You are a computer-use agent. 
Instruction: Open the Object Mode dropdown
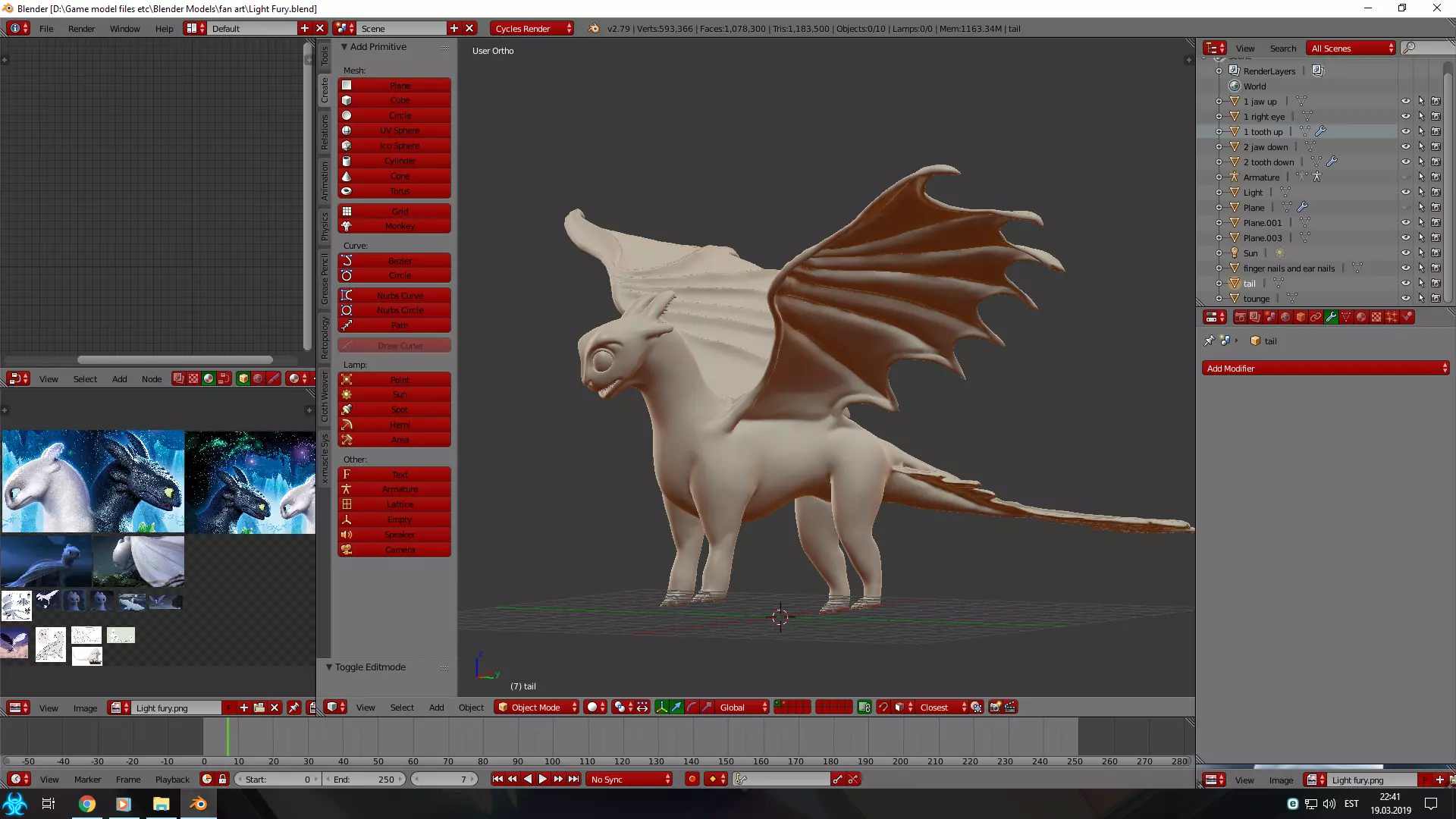click(x=536, y=707)
